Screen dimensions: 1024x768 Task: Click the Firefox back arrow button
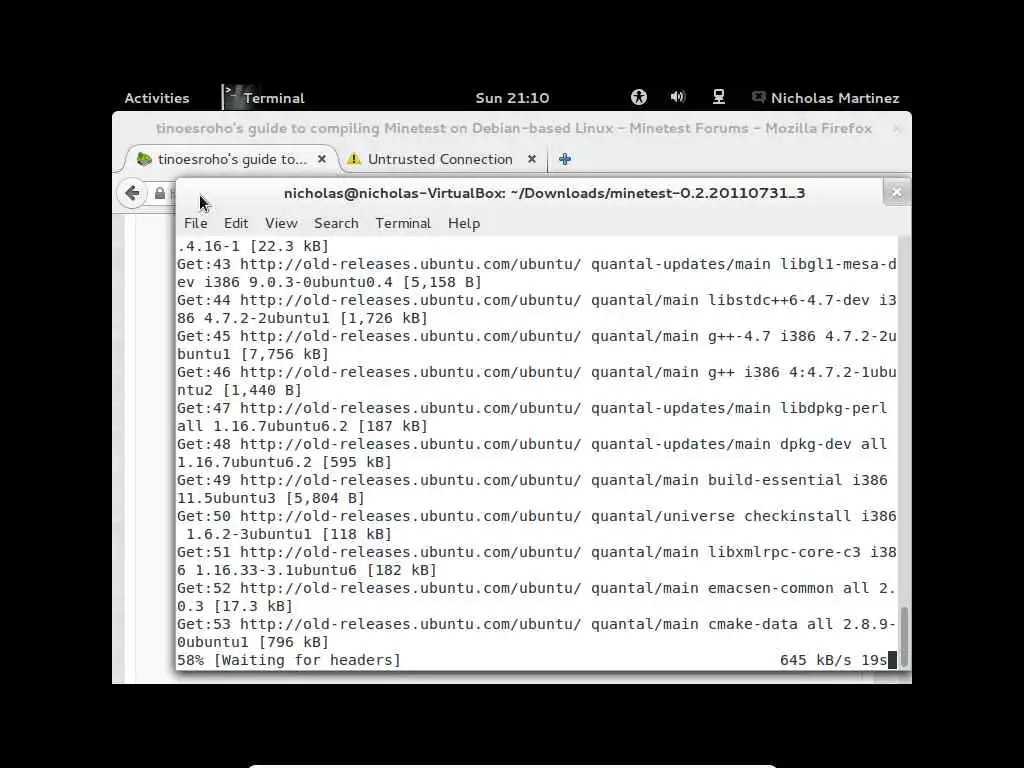point(133,193)
